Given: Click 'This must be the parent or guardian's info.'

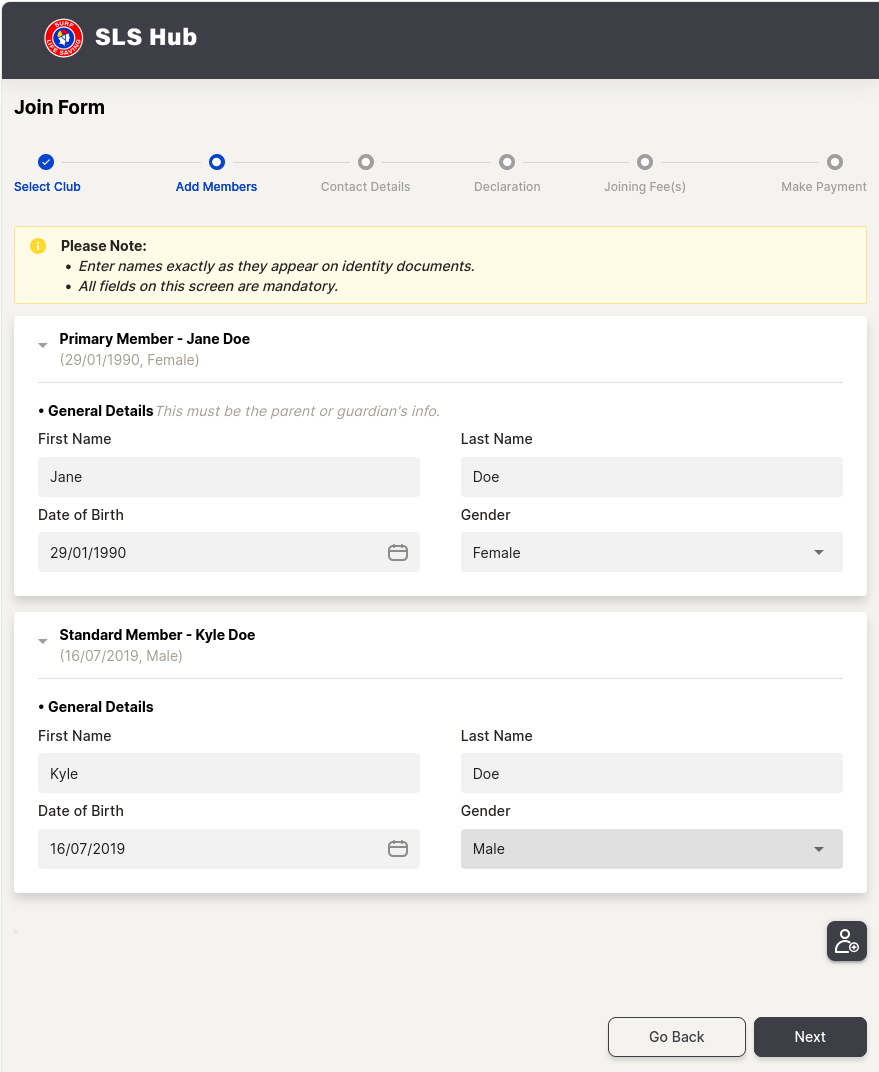Looking at the screenshot, I should click(x=297, y=411).
